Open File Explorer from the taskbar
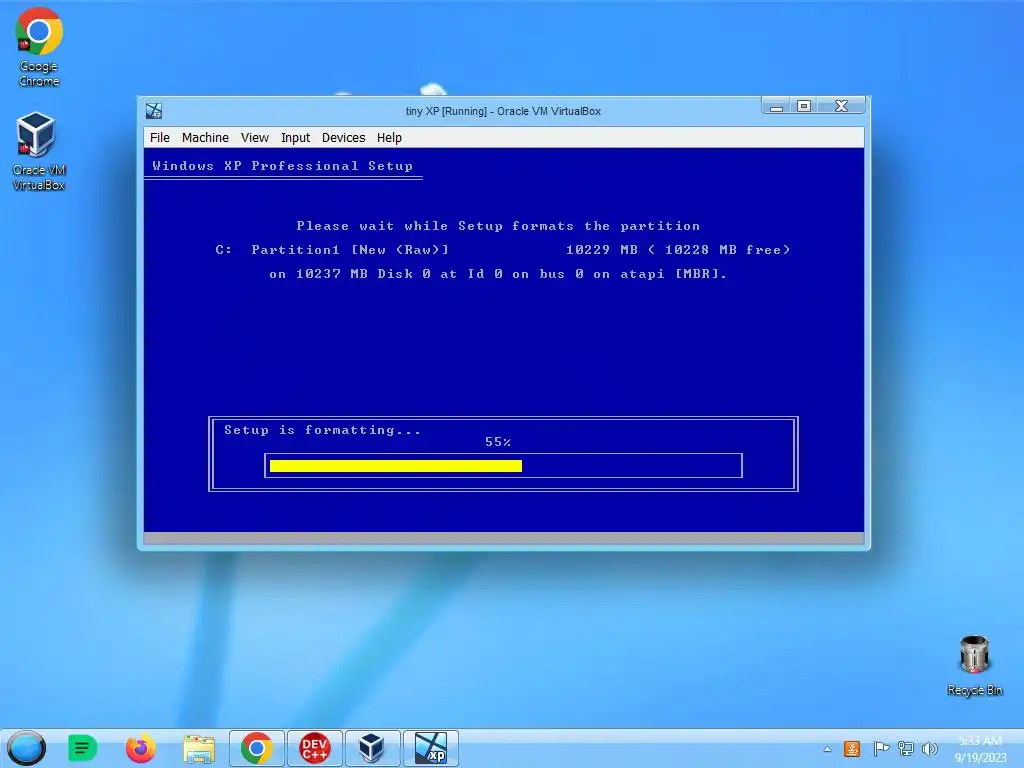 tap(199, 748)
